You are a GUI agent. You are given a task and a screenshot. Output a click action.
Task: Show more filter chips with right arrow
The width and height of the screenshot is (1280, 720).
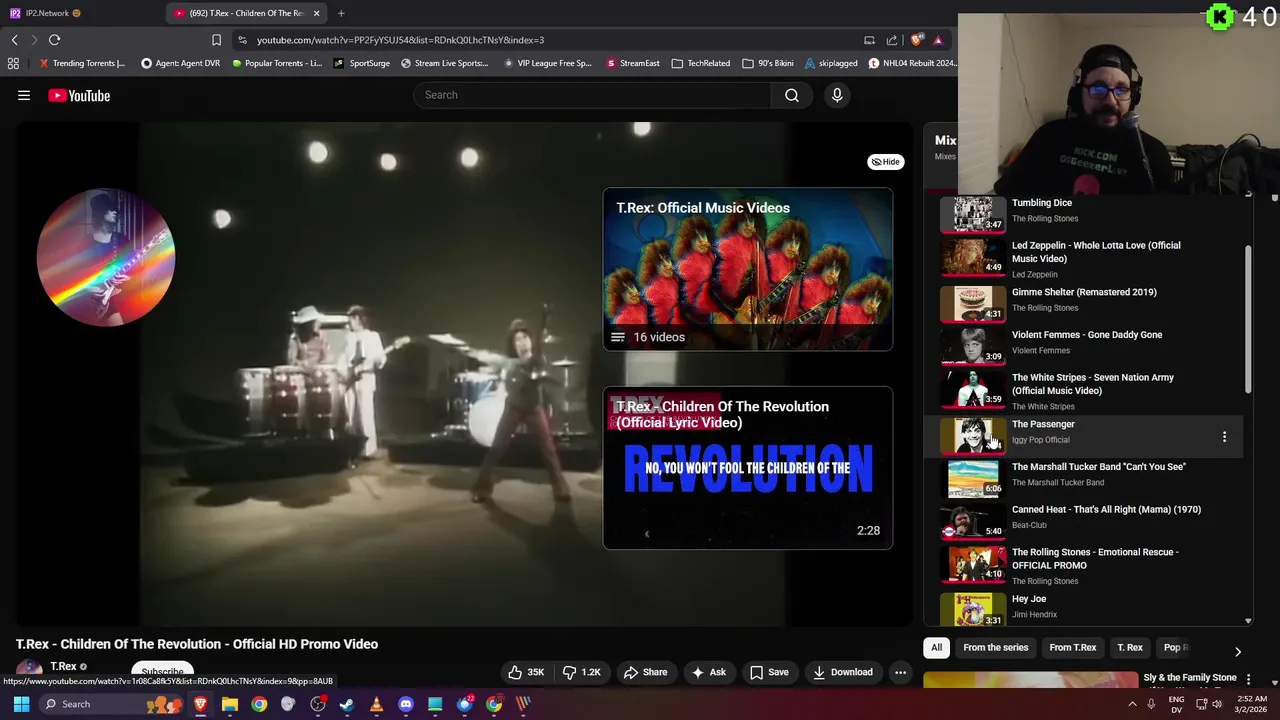coord(1238,651)
